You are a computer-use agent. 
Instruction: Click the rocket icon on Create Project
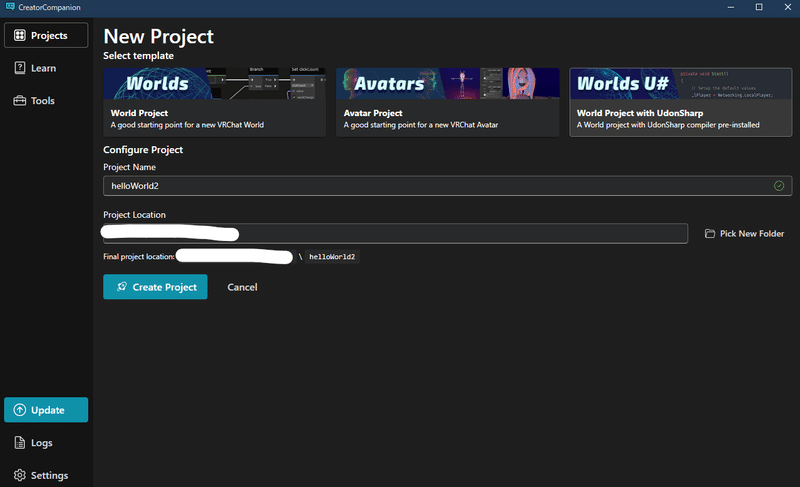pyautogui.click(x=122, y=287)
